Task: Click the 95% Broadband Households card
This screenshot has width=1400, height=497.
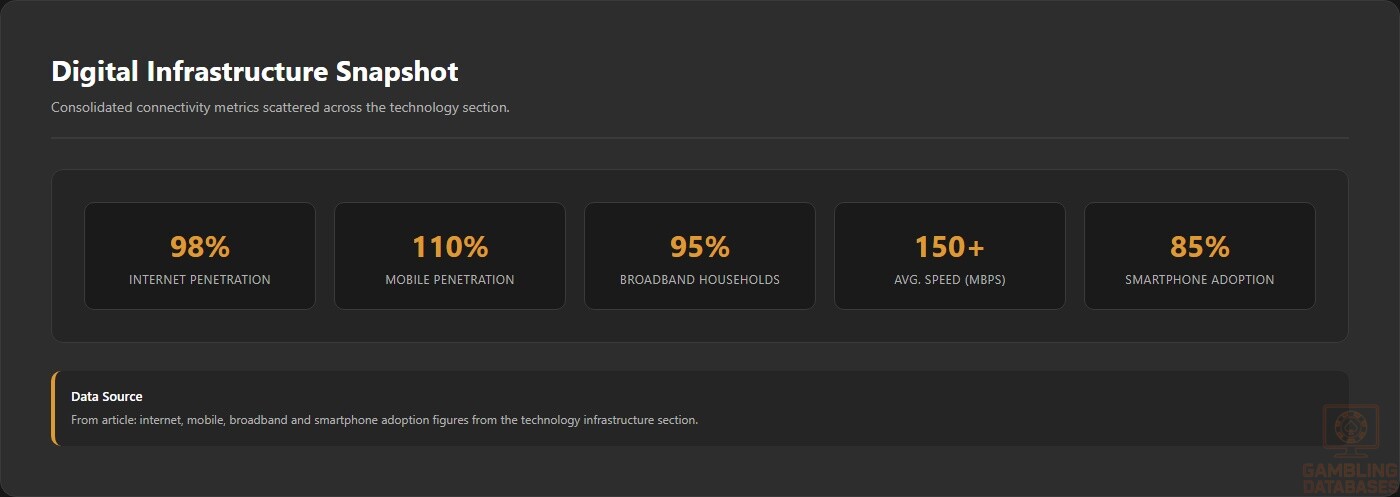Action: pos(700,256)
